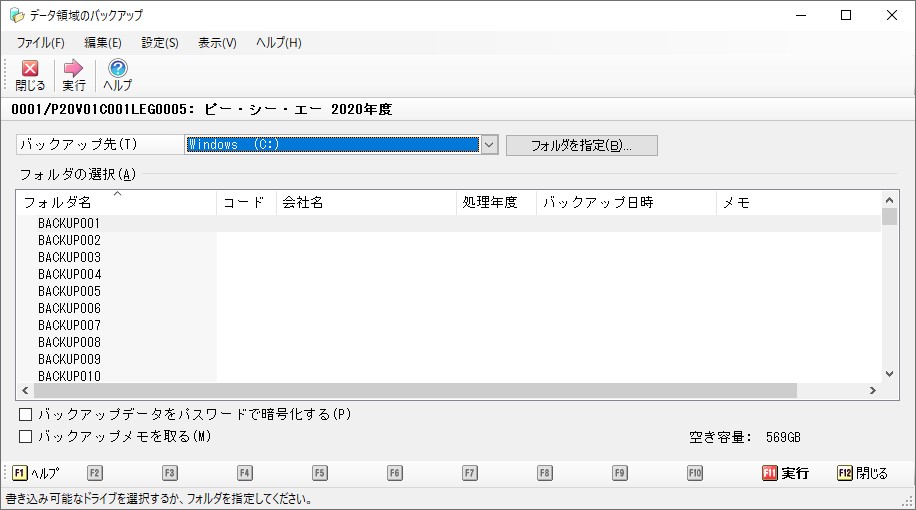This screenshot has width=916, height=510.
Task: Open the 表示(V) menu
Action: click(x=217, y=43)
